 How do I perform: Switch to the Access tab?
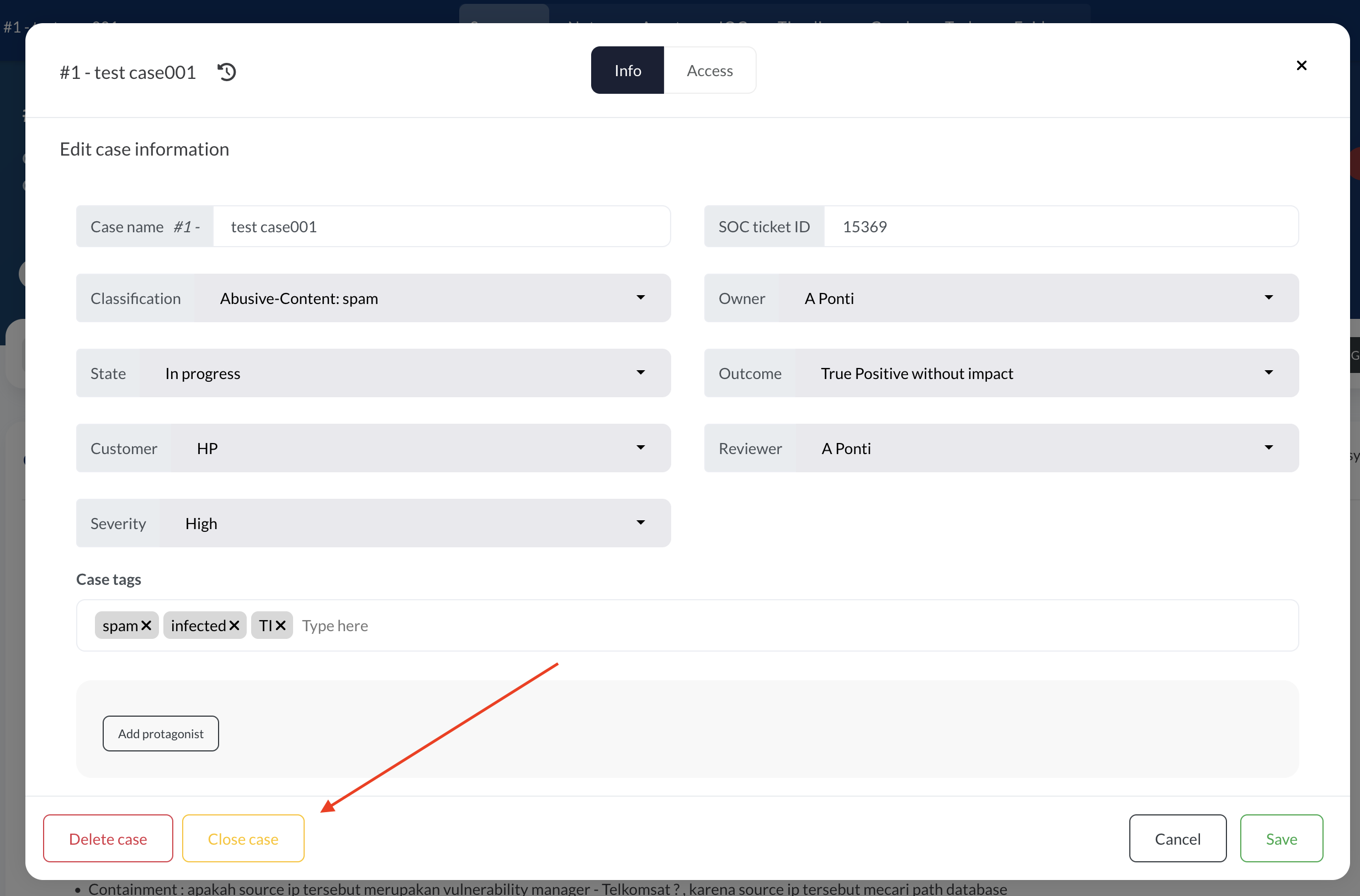click(709, 70)
